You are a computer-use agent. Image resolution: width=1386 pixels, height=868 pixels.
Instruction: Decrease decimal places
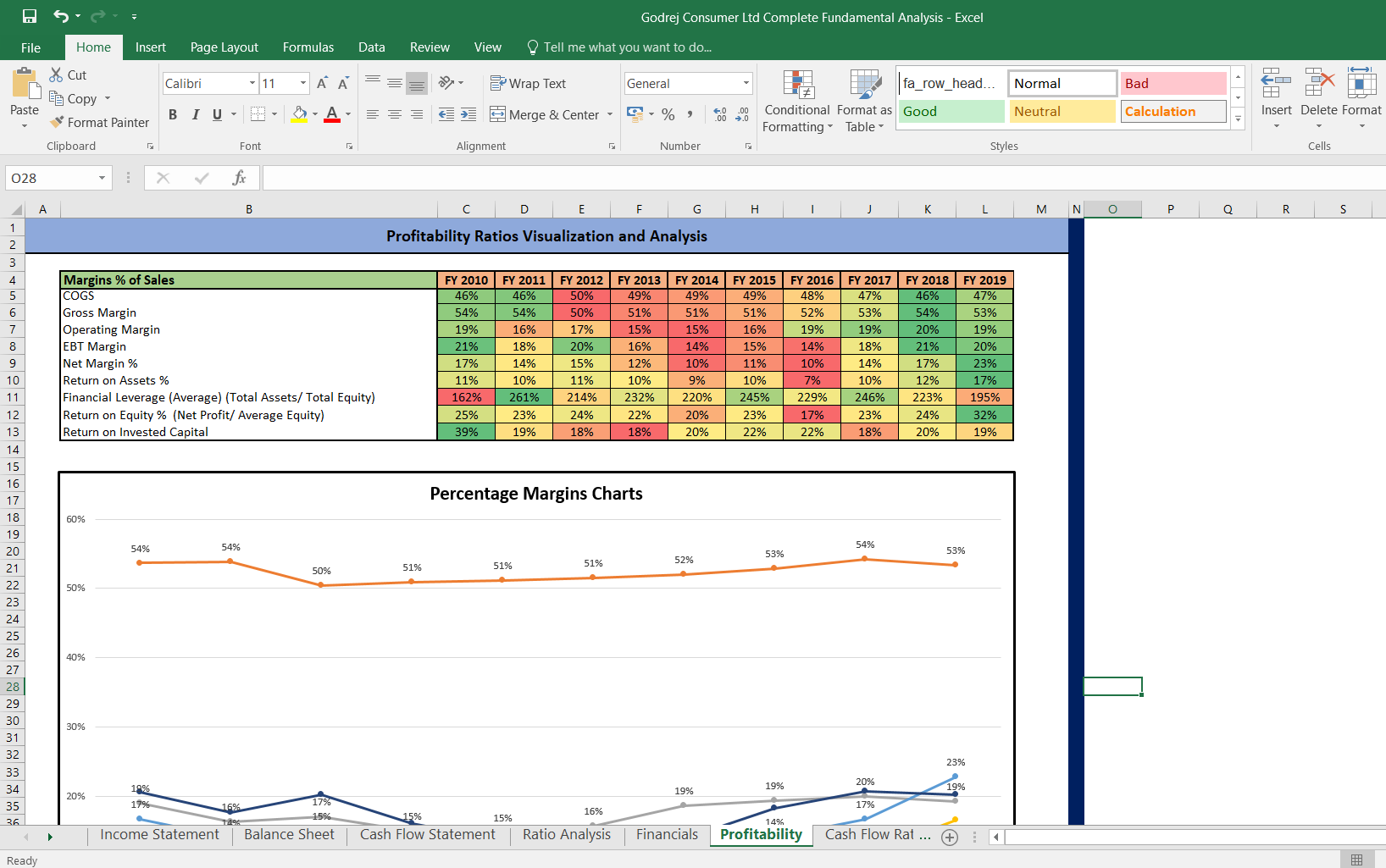(742, 114)
